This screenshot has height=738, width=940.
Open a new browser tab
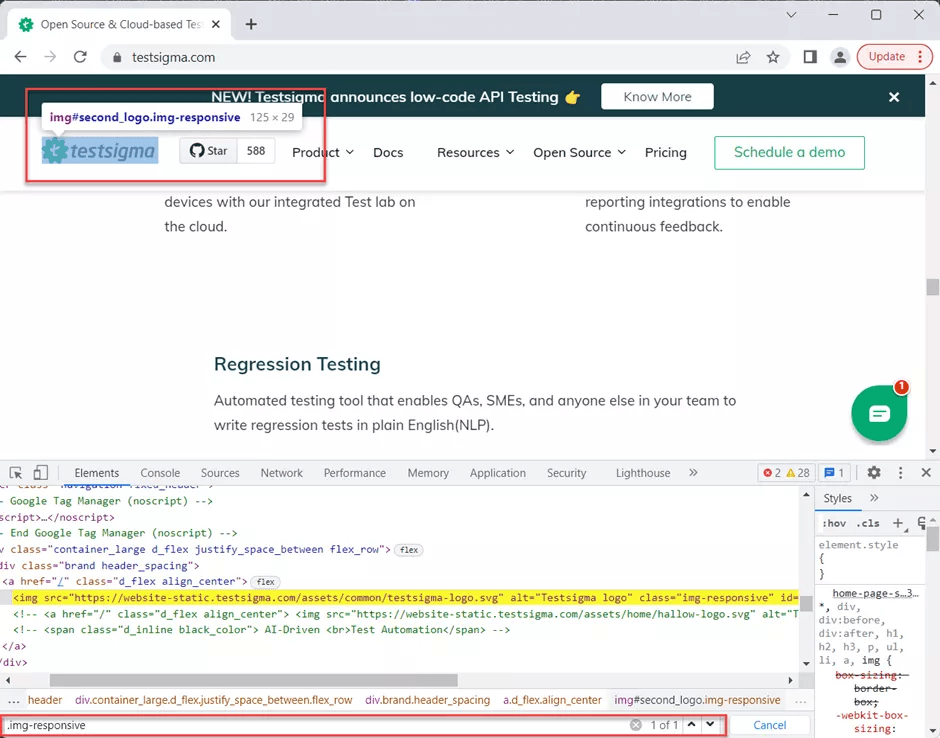click(x=251, y=24)
